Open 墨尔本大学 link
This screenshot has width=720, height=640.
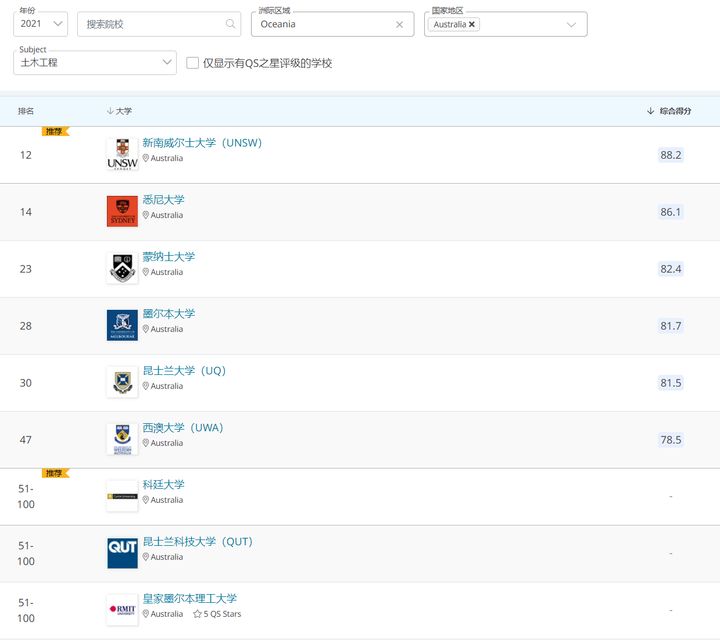click(x=169, y=314)
